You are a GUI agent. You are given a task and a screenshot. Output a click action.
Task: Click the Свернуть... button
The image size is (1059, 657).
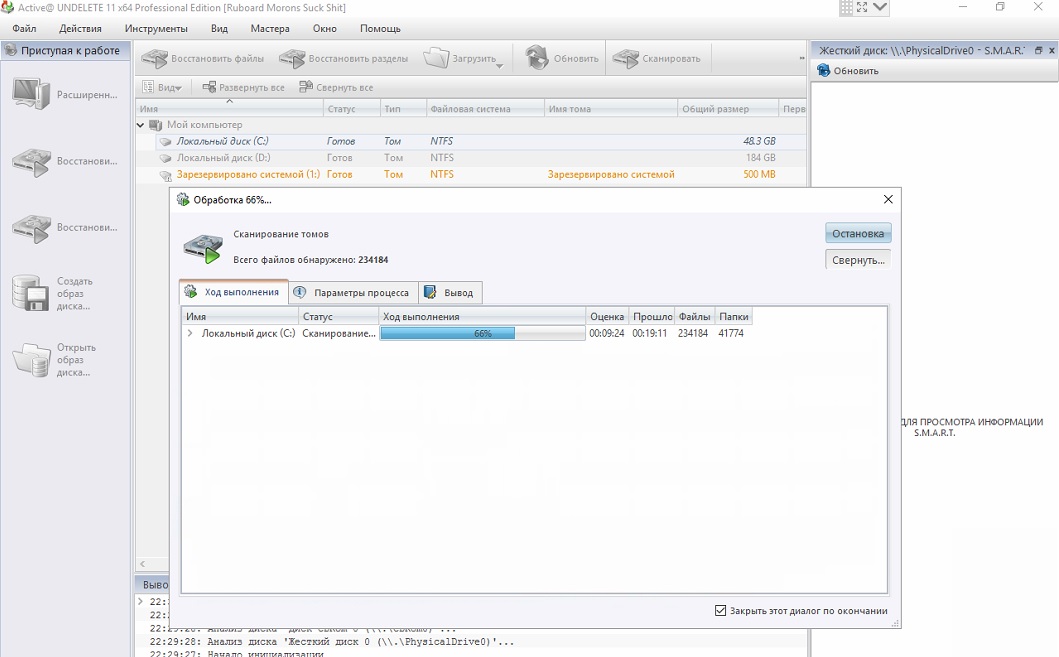pos(858,260)
